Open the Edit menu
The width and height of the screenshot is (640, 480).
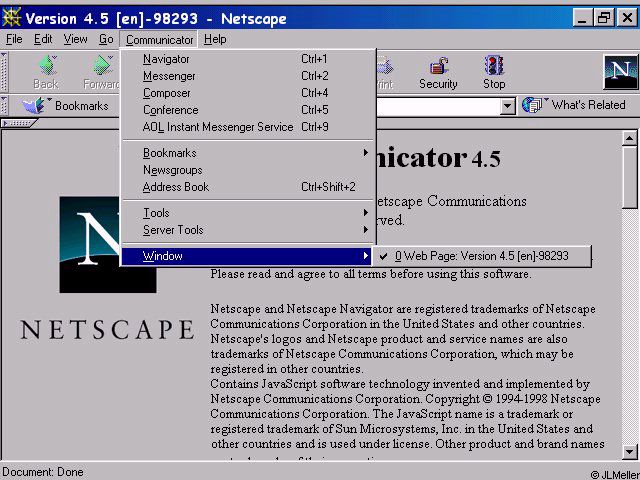[43, 39]
